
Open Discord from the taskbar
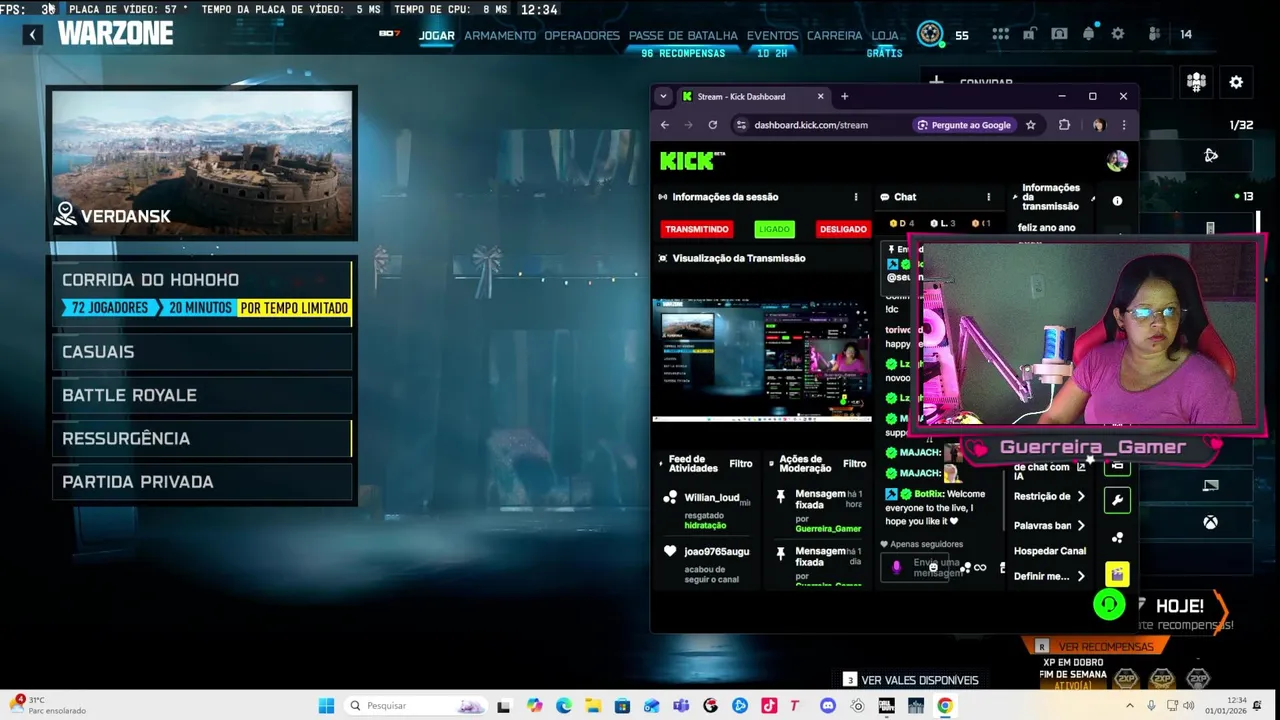[828, 706]
